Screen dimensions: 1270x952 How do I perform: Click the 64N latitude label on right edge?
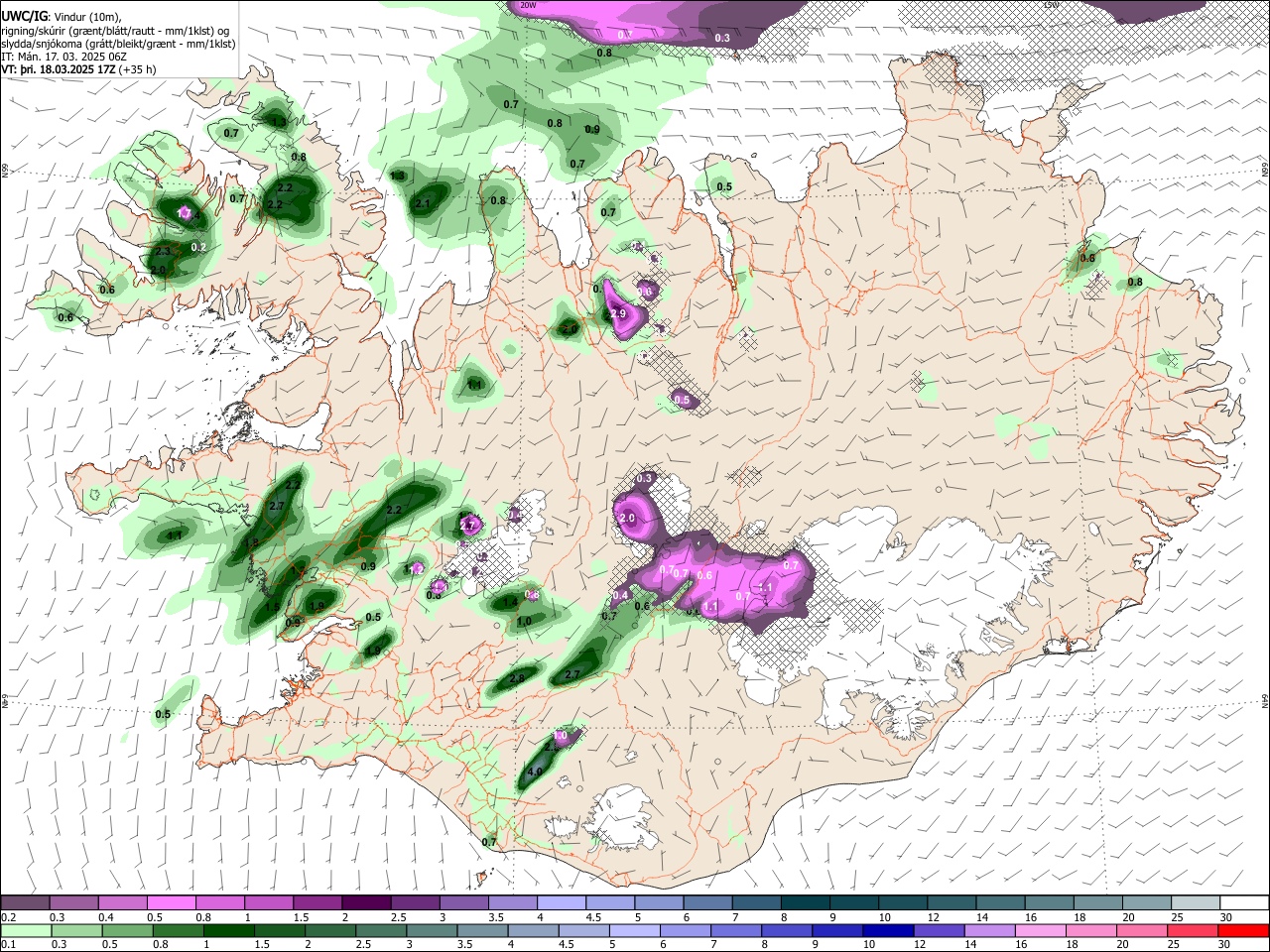pyautogui.click(x=1265, y=700)
